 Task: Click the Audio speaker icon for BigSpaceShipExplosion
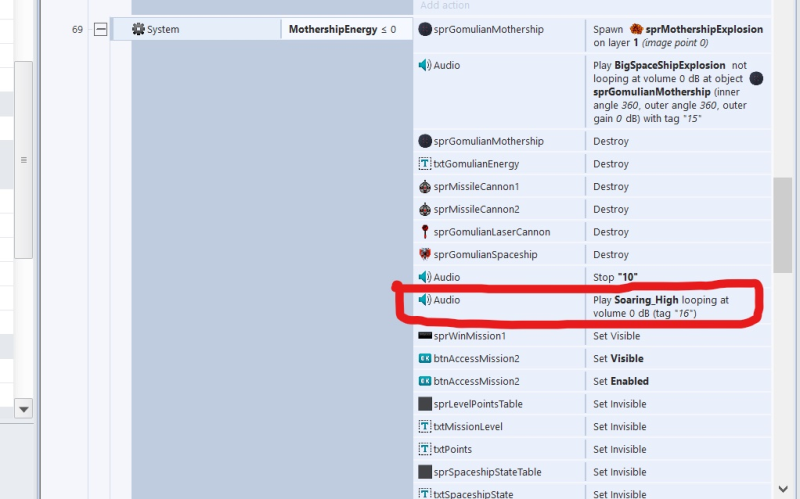(425, 66)
